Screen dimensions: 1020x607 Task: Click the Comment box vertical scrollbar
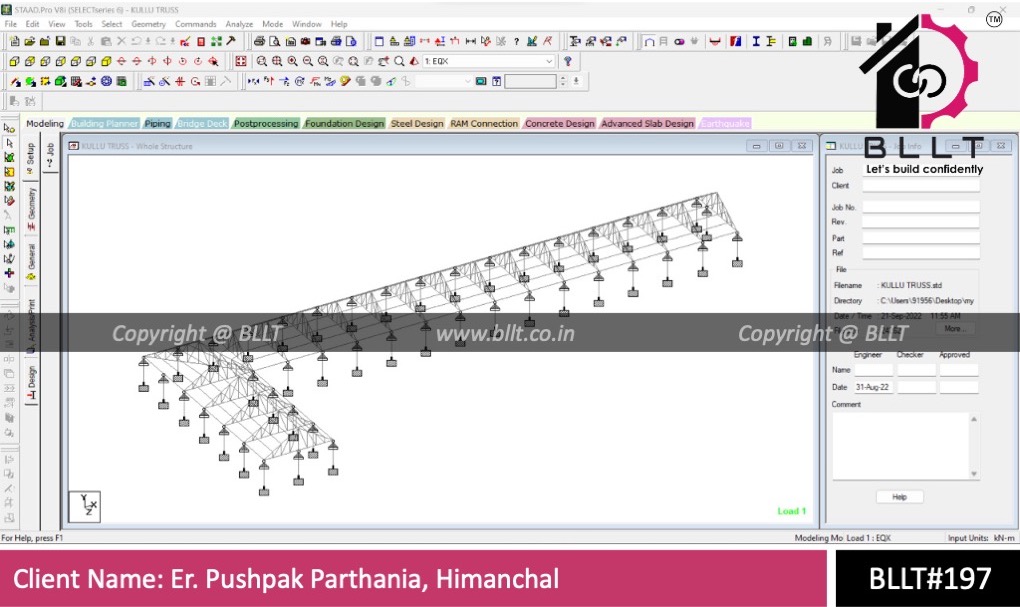coord(974,446)
